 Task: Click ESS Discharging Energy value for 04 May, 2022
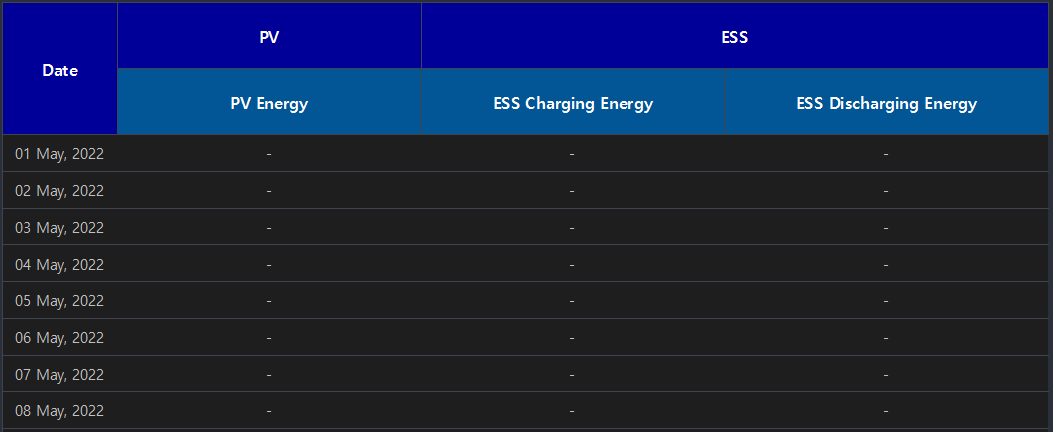pyautogui.click(x=886, y=264)
